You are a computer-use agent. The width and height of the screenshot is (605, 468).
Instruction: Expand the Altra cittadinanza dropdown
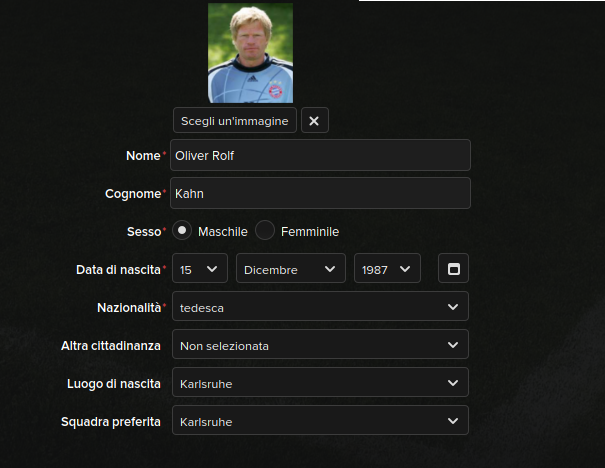pos(320,345)
